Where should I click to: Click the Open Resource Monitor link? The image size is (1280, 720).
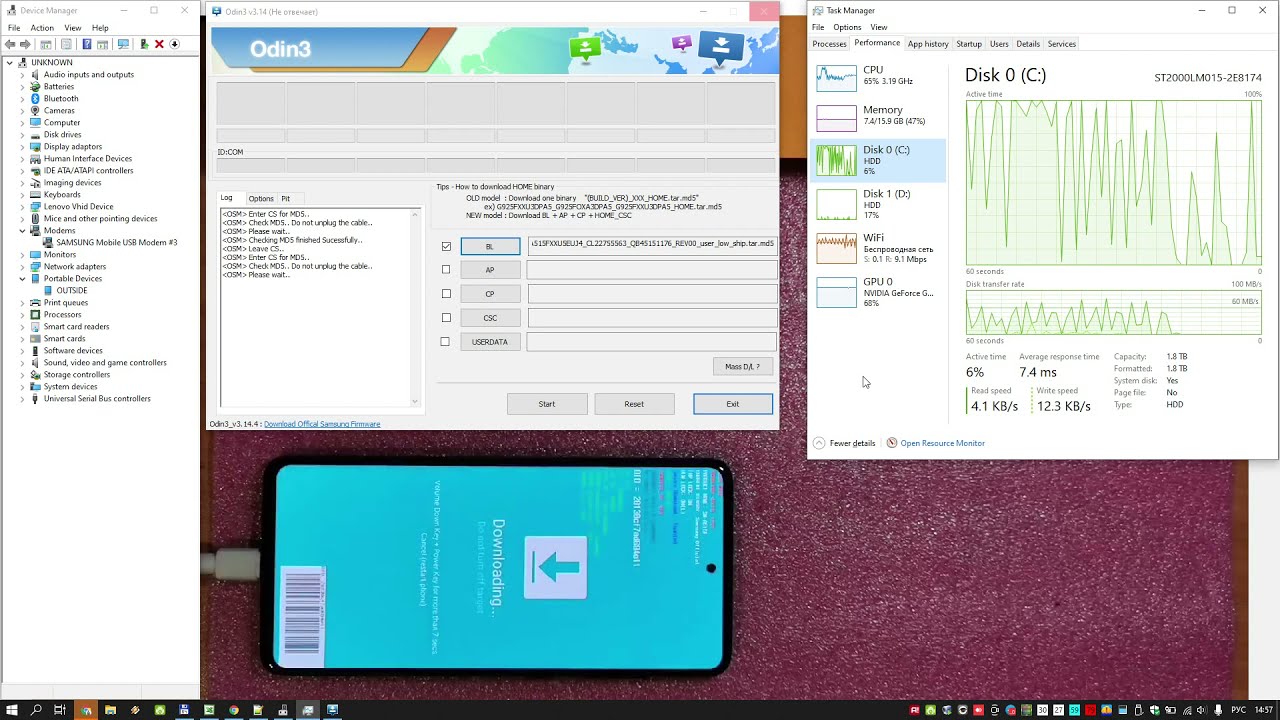[942, 443]
